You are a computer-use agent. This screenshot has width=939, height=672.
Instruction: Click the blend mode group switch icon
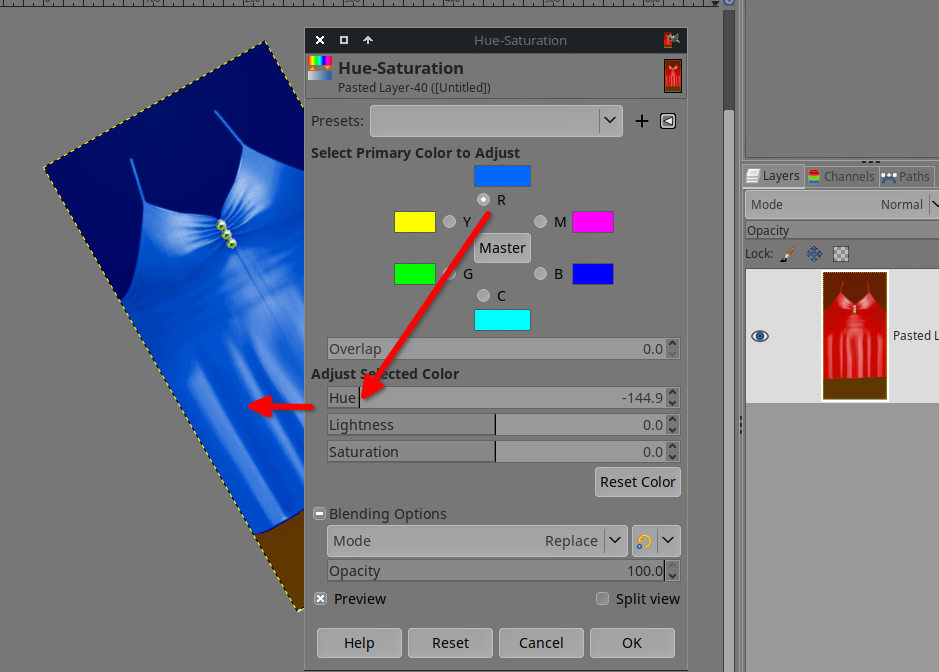[644, 541]
